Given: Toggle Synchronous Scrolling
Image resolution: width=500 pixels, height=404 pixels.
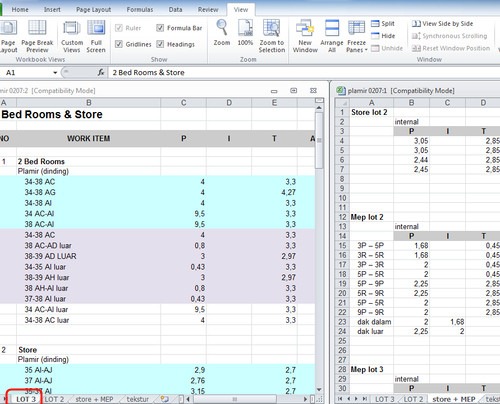Looking at the screenshot, I should [x=449, y=36].
